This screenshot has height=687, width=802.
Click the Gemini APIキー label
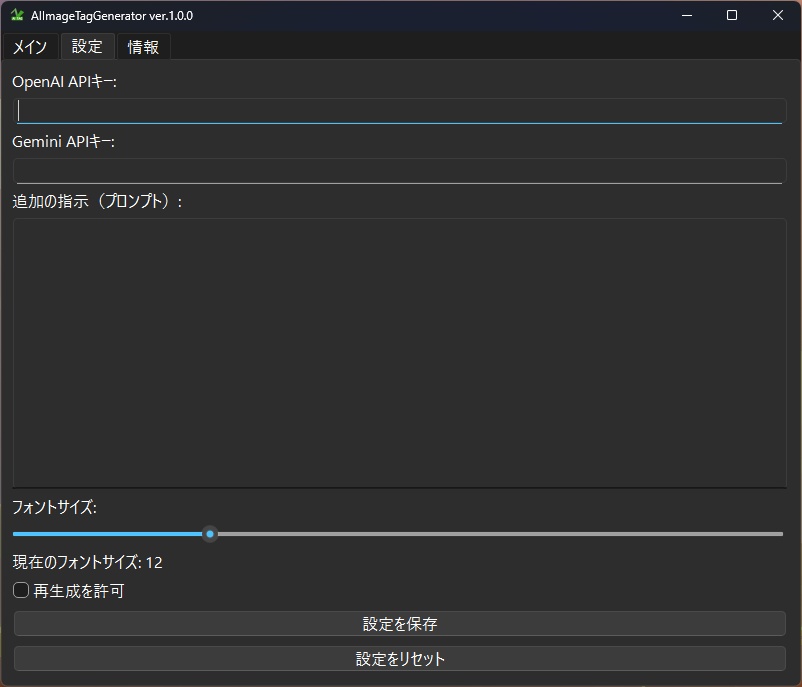[x=63, y=142]
